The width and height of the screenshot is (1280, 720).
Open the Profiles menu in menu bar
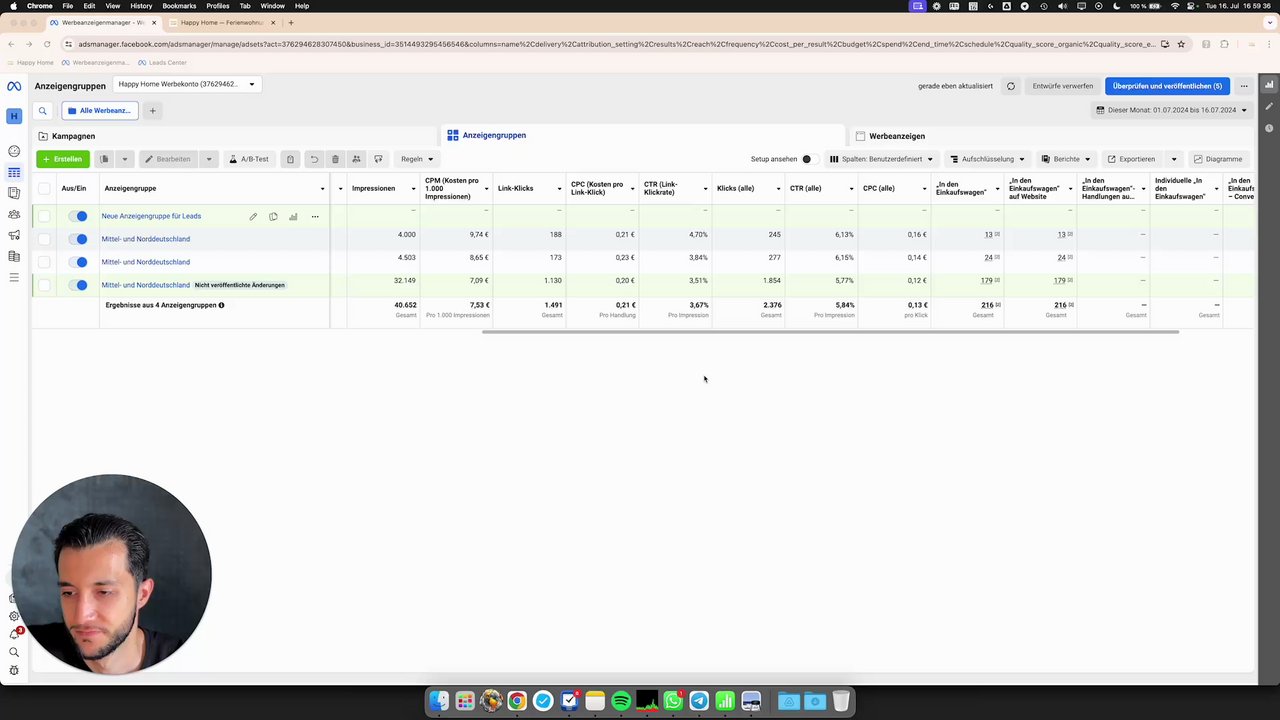[x=218, y=6]
